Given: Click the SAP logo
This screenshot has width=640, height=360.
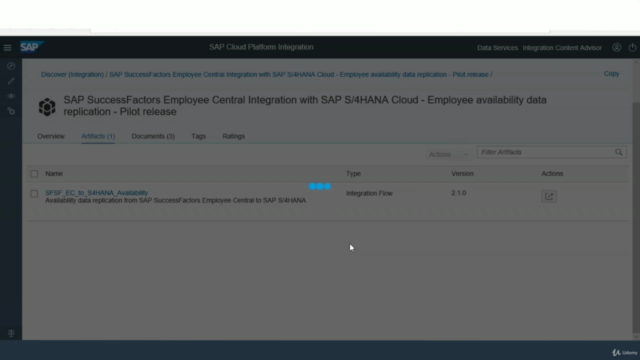Looking at the screenshot, I should click(31, 47).
